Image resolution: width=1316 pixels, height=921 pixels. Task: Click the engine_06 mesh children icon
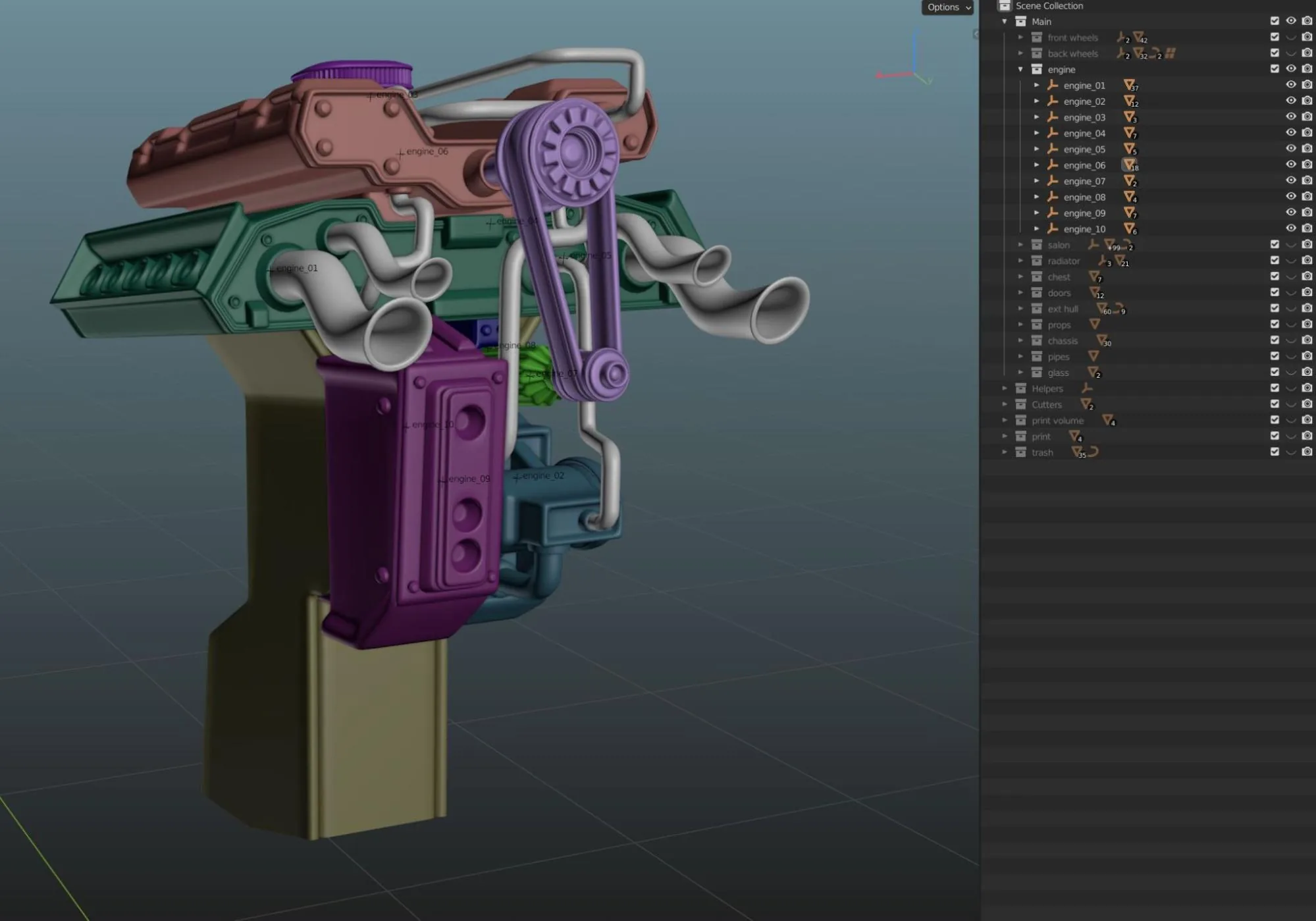(1130, 165)
